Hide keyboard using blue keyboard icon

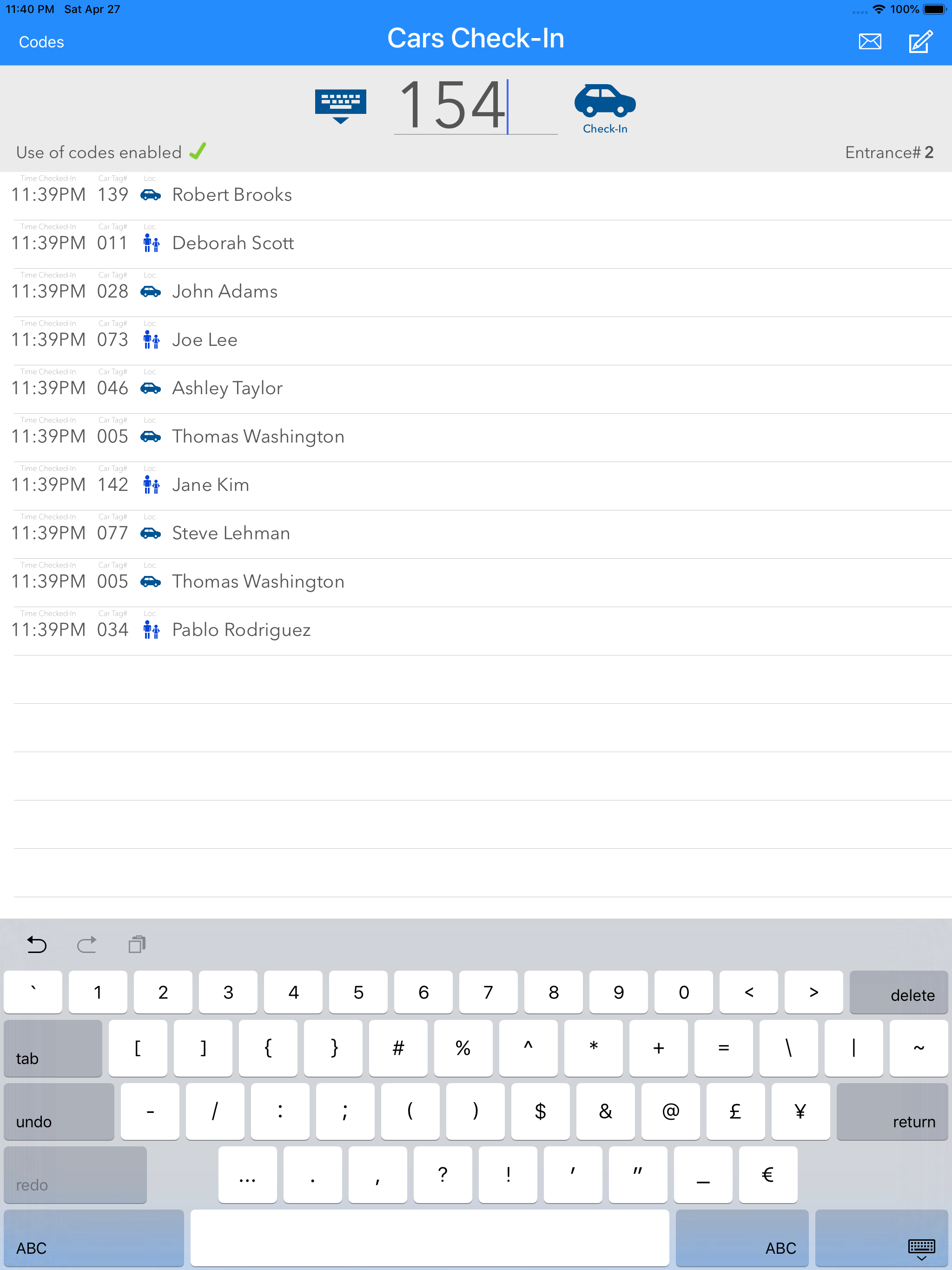point(340,106)
